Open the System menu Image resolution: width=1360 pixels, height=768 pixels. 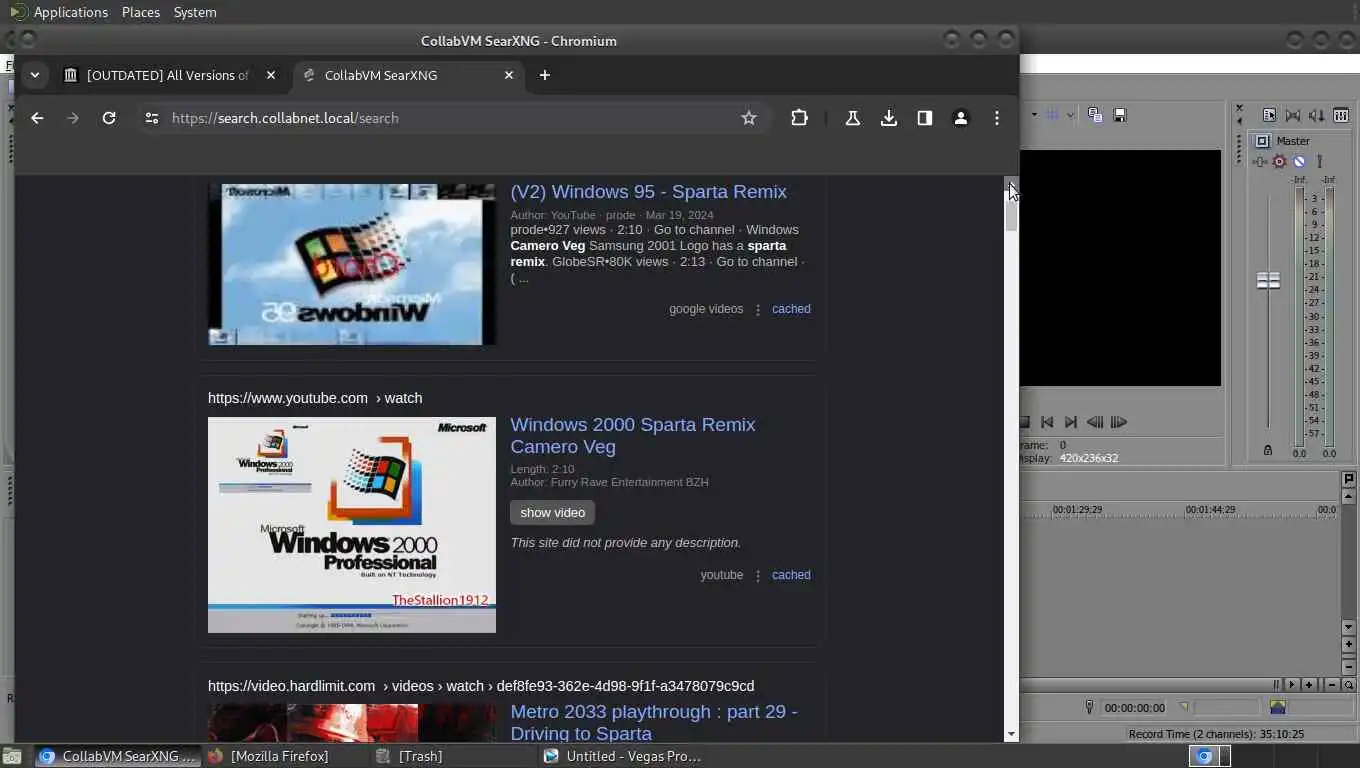coord(195,12)
